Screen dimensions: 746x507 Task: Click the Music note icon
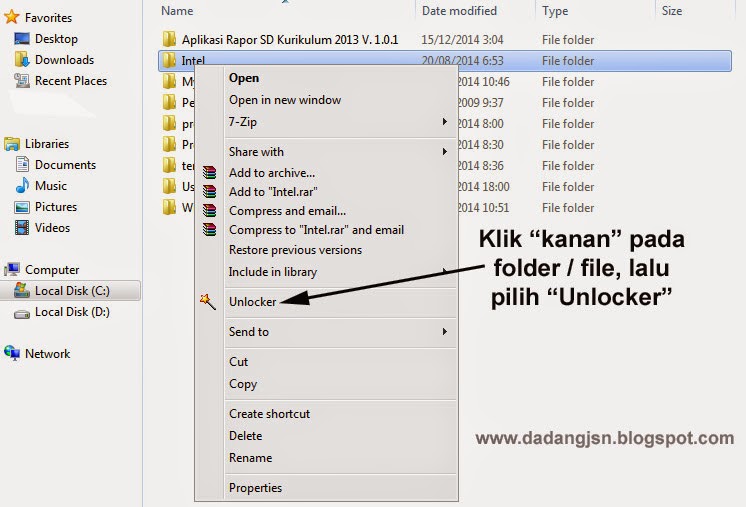click(x=22, y=185)
